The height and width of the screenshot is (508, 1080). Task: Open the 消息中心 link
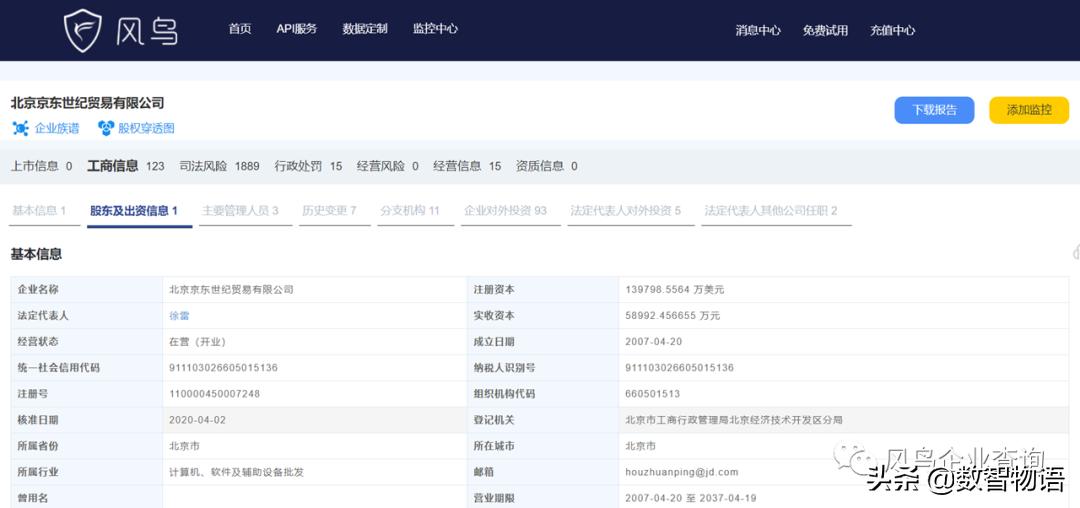point(758,31)
